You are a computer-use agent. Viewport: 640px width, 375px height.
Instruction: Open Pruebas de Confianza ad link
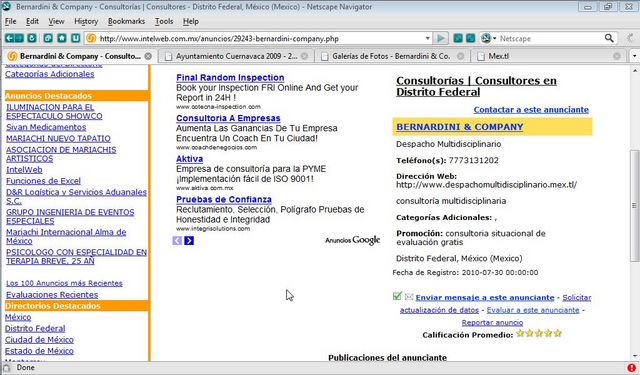tap(224, 199)
